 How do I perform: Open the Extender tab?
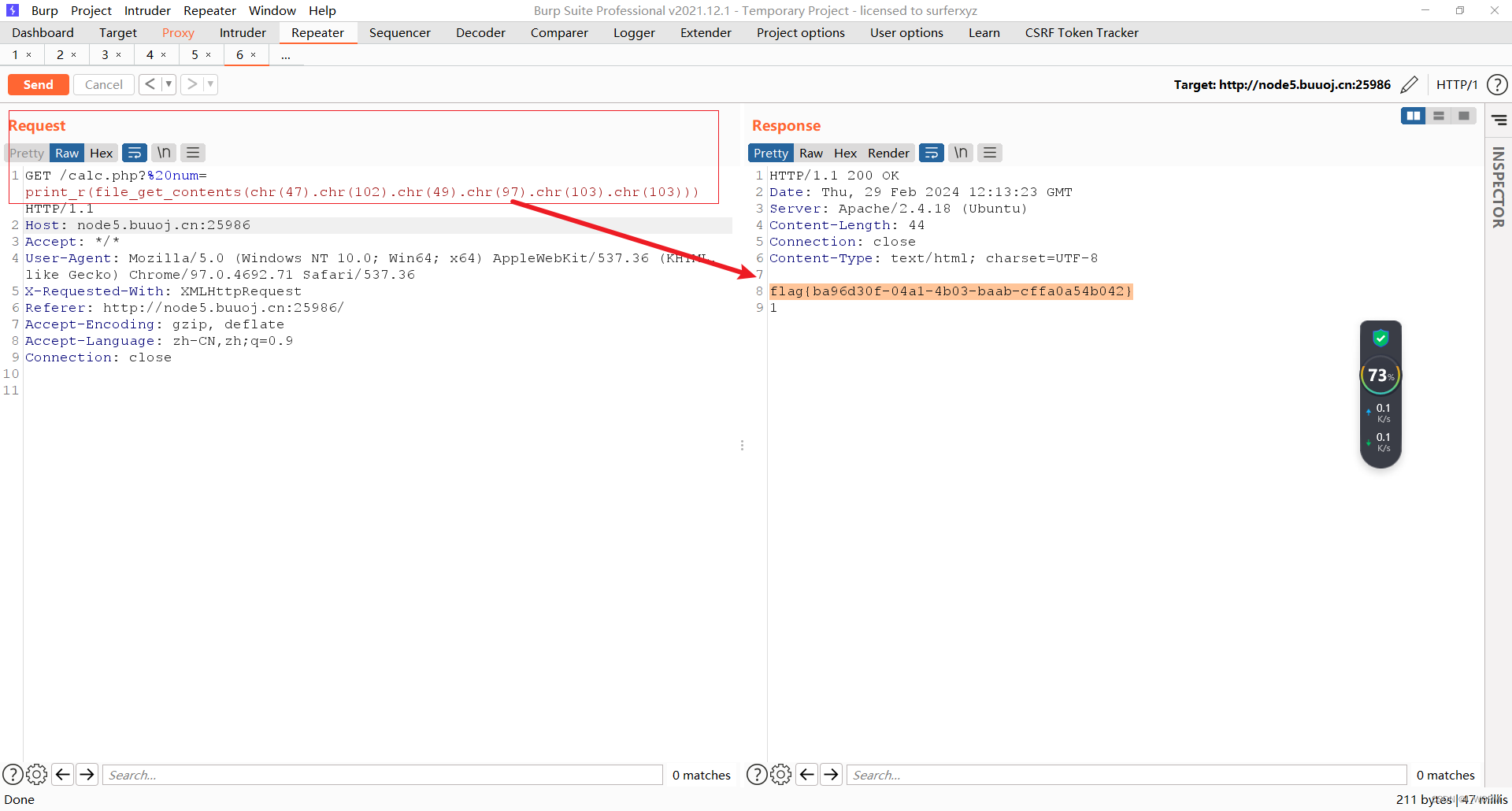tap(706, 32)
